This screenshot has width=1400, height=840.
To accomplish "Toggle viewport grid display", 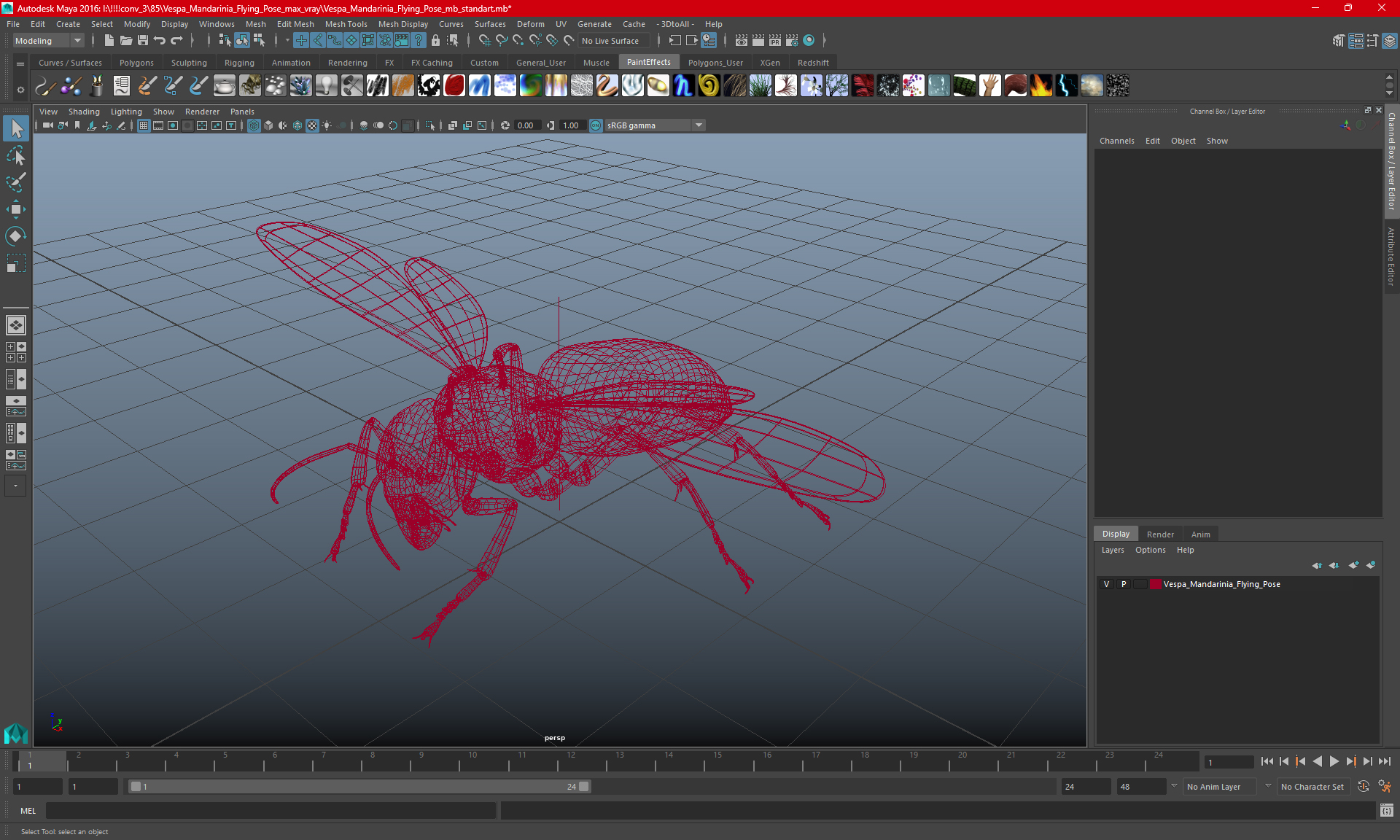I will 144,125.
